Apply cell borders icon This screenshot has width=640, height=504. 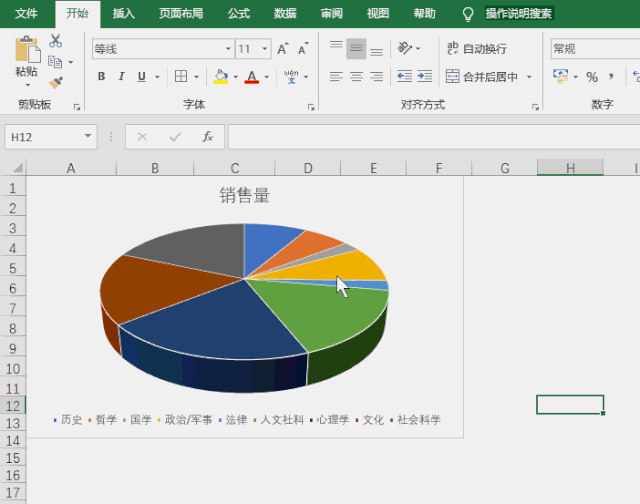tap(181, 76)
